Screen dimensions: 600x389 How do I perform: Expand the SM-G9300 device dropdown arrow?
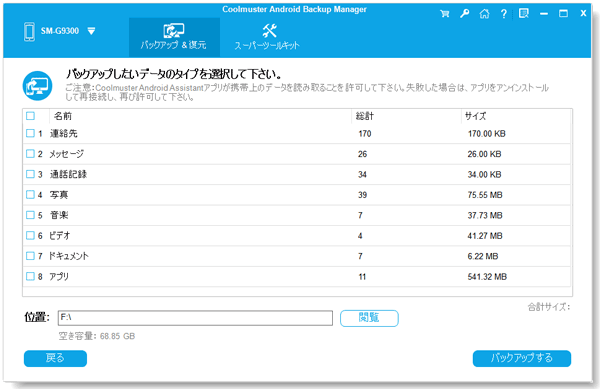91,31
